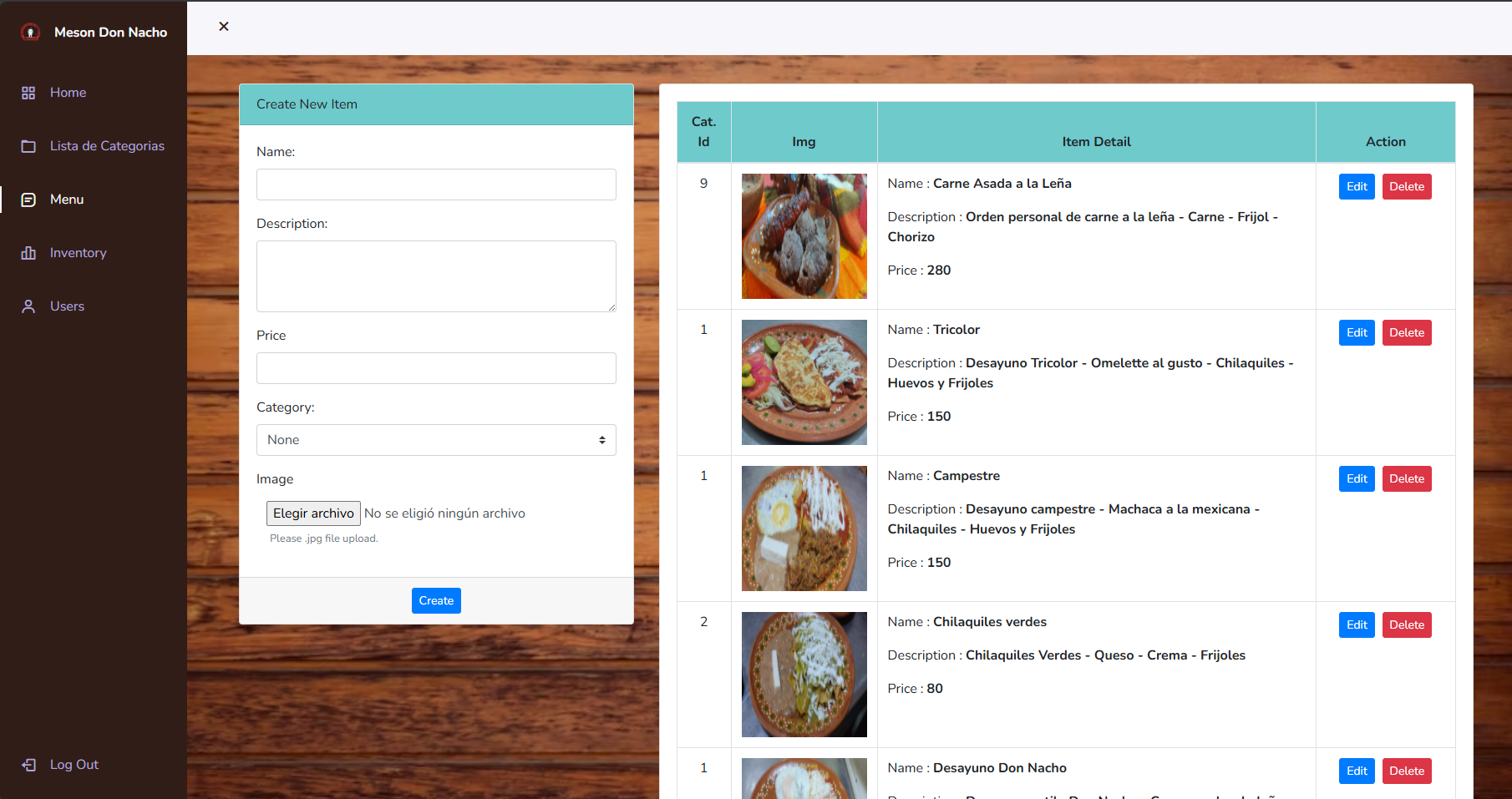Click the Lista de Categorias folder icon

click(28, 146)
